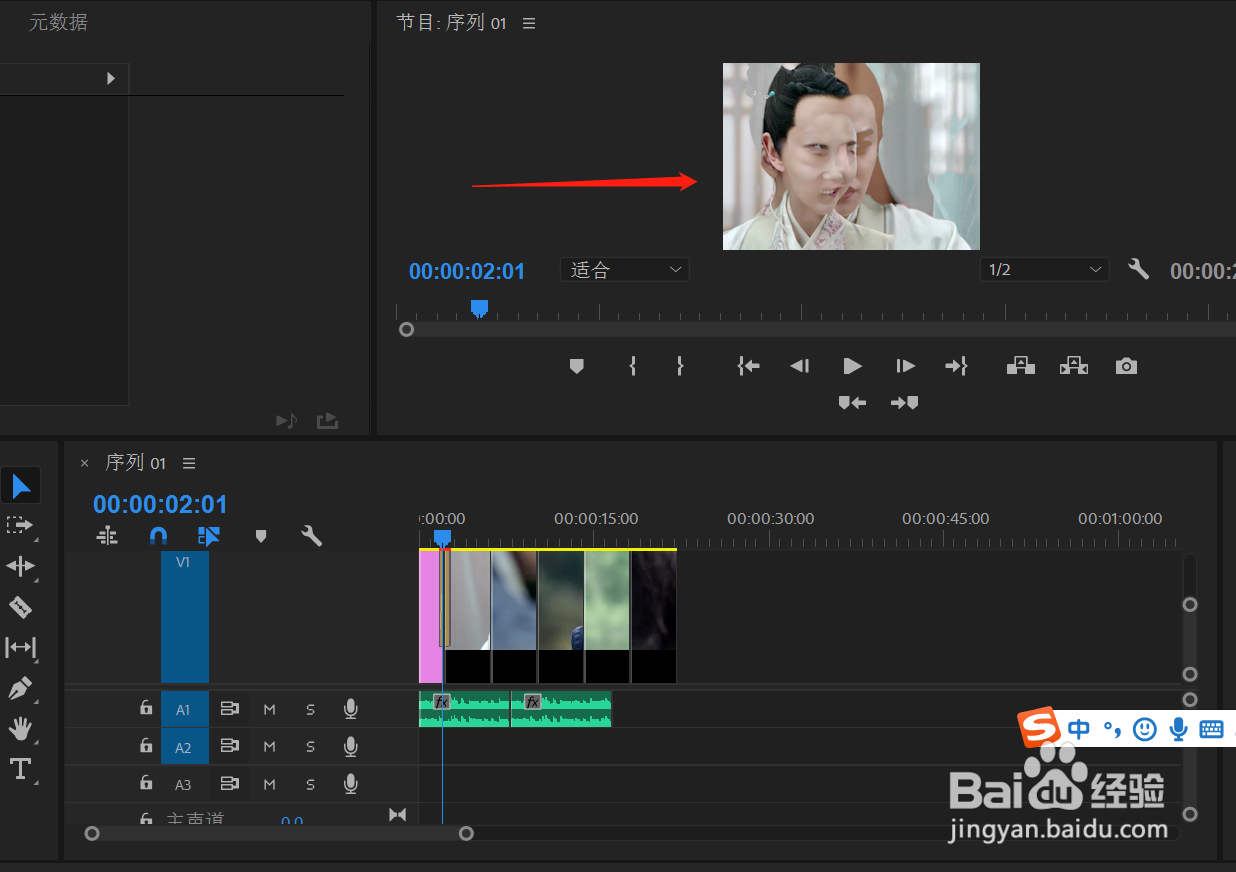Toggle track lock on A1
1236x872 pixels.
pos(146,709)
